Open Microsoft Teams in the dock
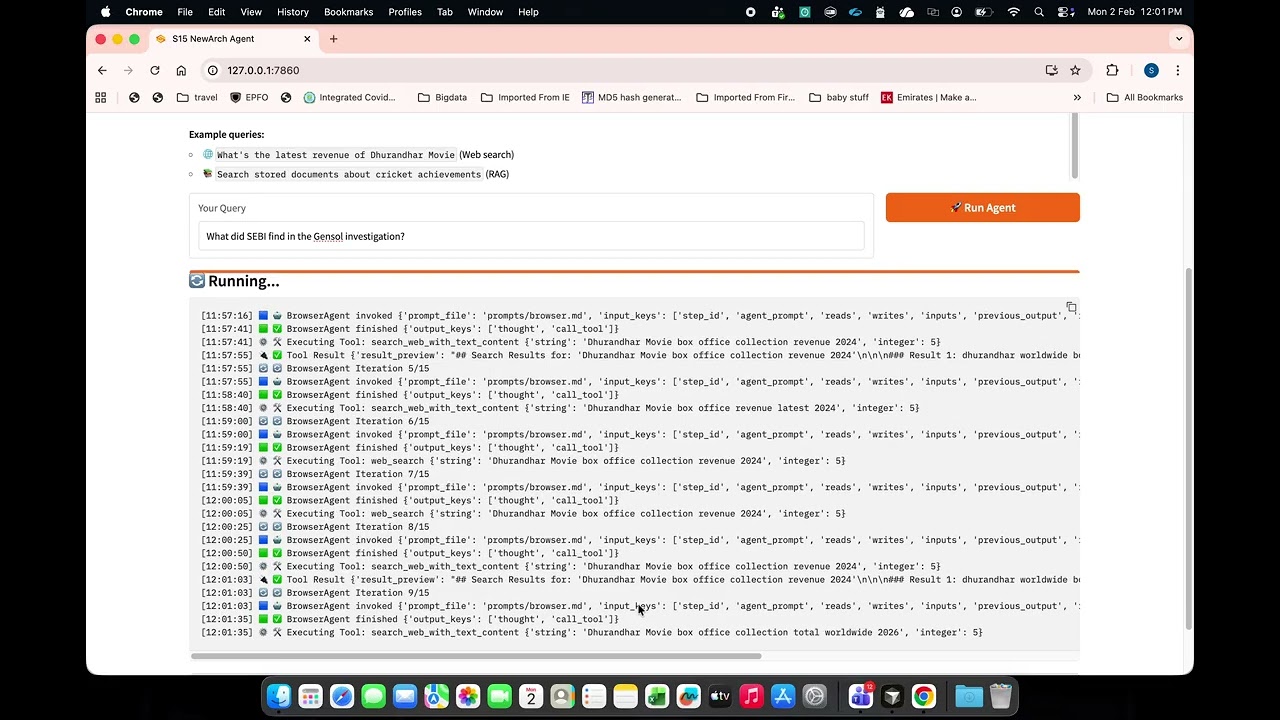The width and height of the screenshot is (1280, 720). 860,696
